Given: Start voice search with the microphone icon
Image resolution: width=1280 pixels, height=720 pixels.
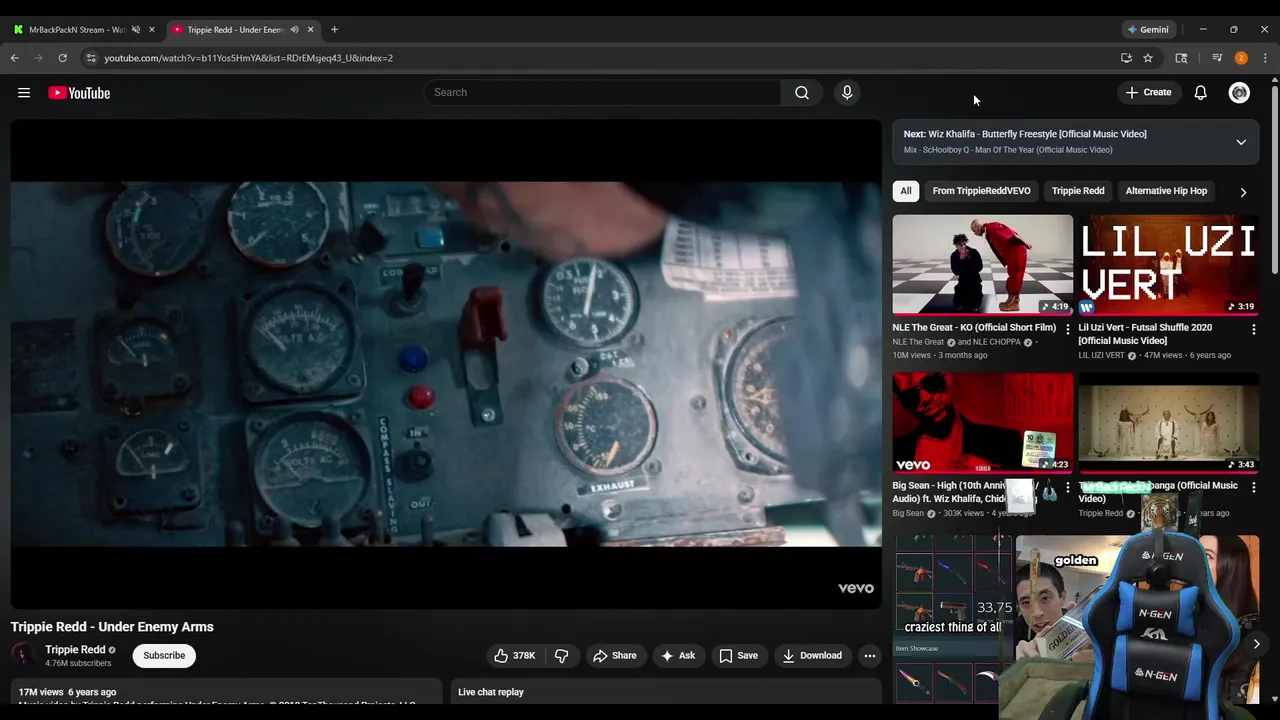Looking at the screenshot, I should click(847, 92).
